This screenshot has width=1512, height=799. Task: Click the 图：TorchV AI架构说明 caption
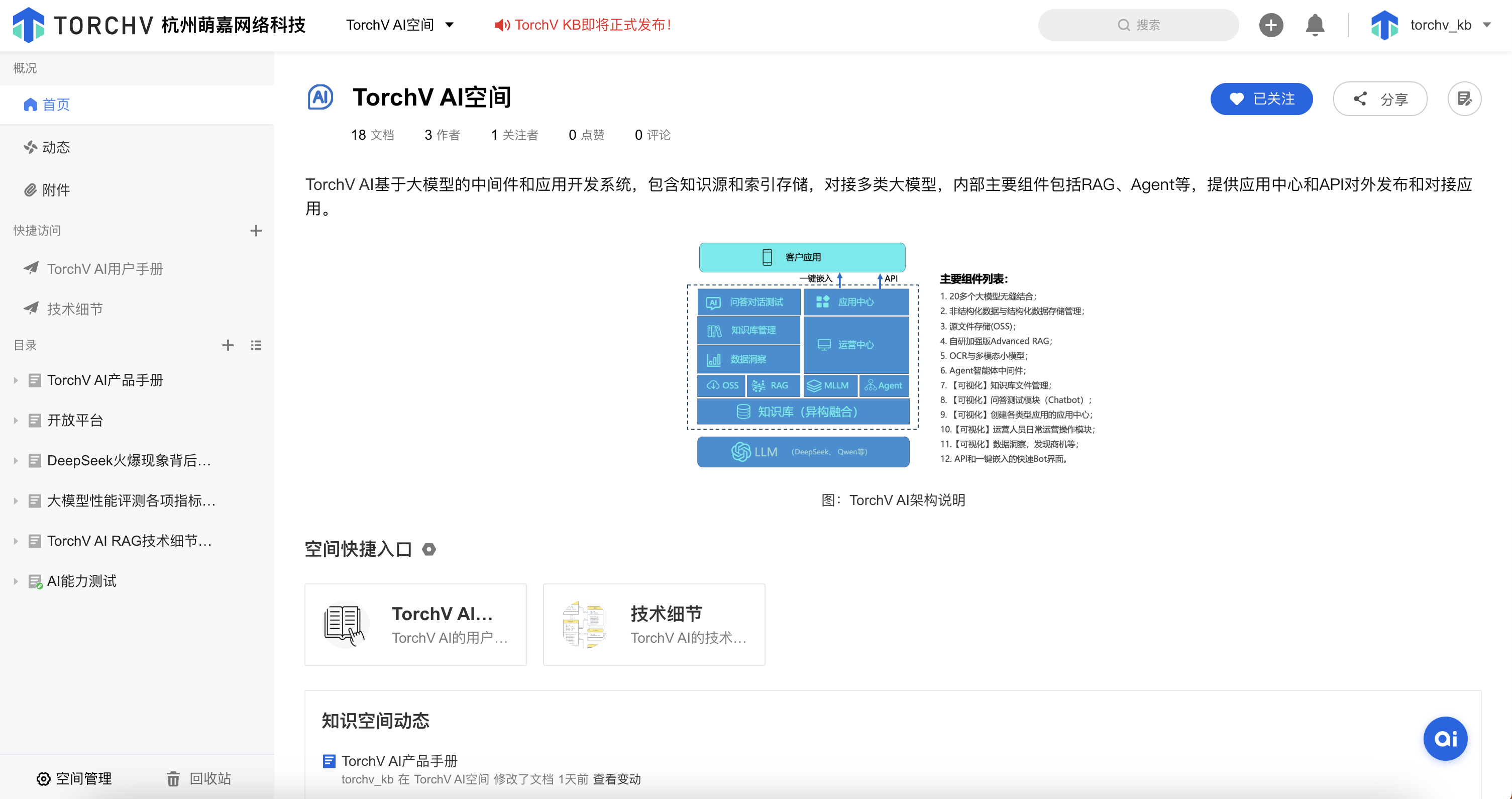click(893, 500)
